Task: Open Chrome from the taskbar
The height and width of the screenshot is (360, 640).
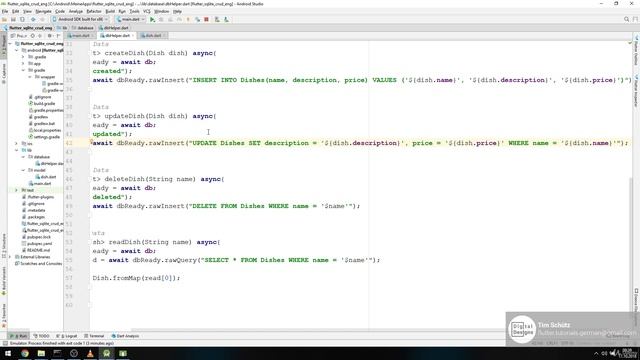Action: 25,353
